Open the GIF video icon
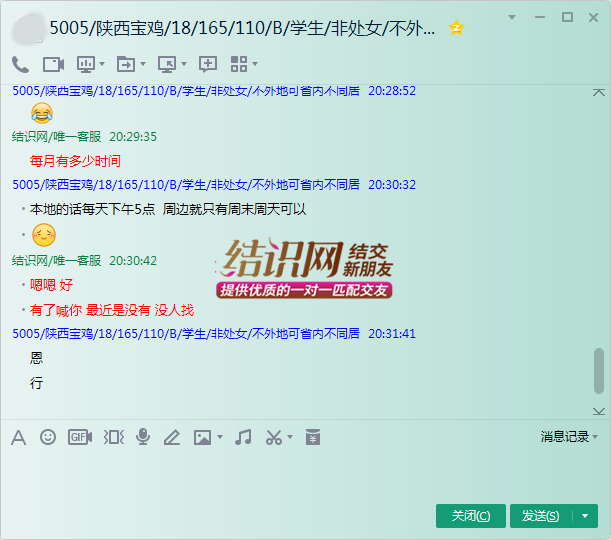 point(80,437)
